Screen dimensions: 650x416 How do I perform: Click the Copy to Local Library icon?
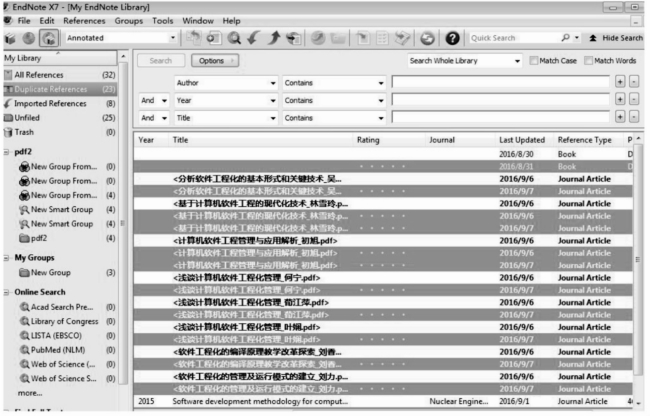193,38
